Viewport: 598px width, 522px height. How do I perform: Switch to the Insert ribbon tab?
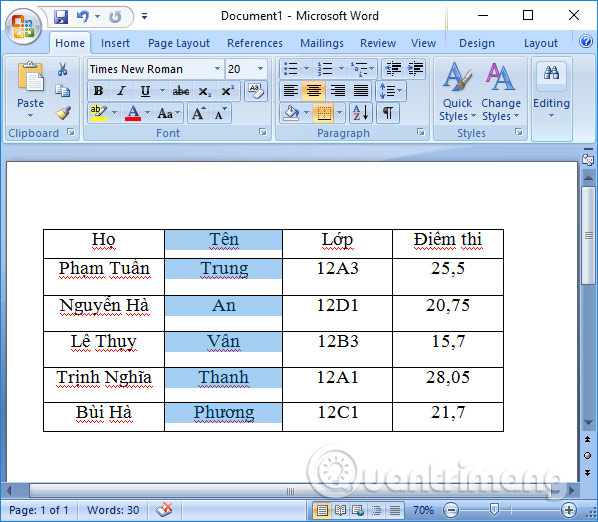115,43
